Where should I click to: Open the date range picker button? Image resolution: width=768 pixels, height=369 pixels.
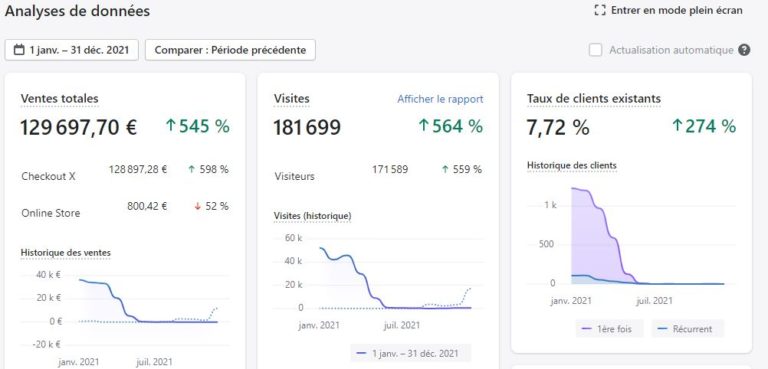pyautogui.click(x=72, y=50)
